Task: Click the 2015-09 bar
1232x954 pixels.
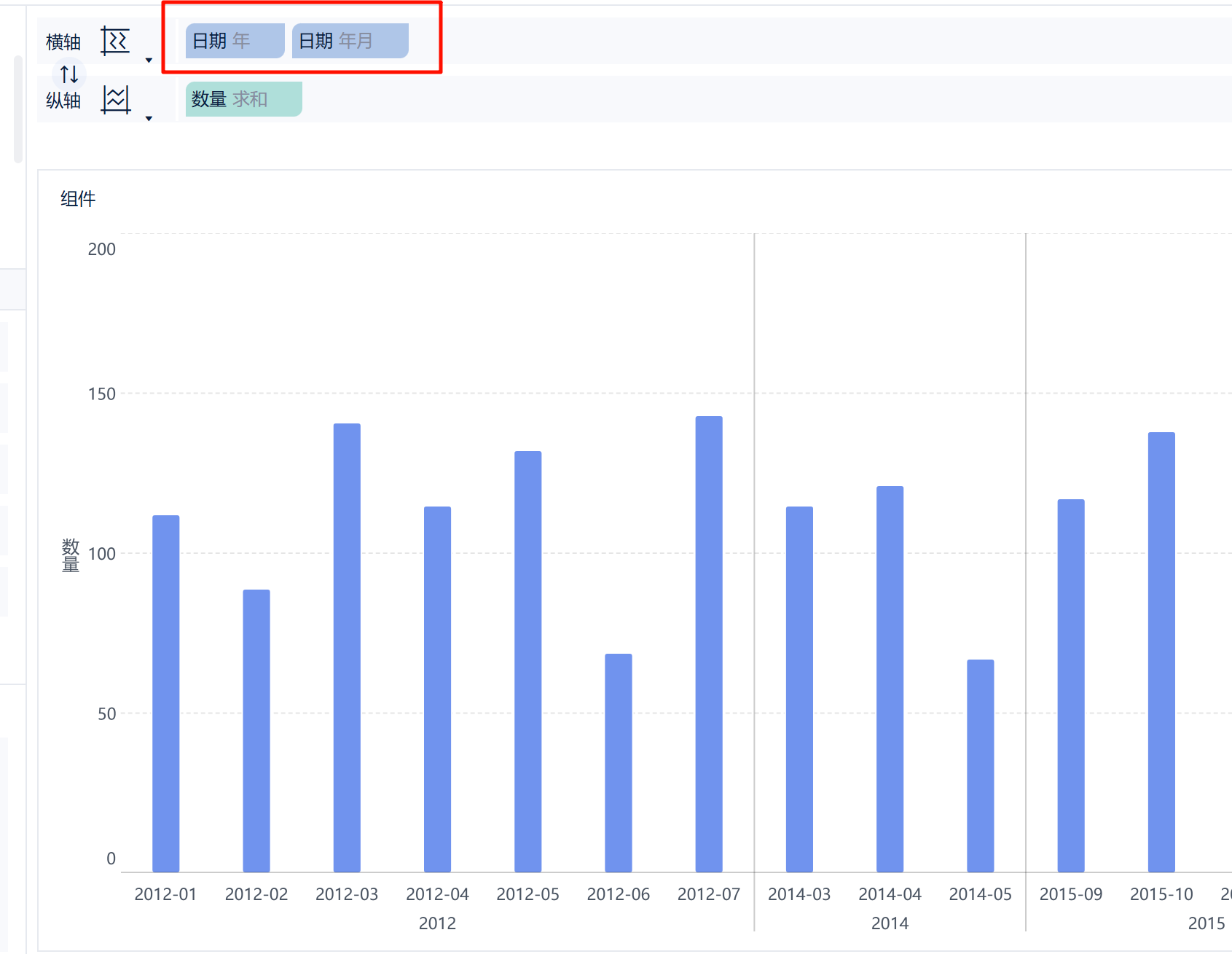Action: 1071,686
